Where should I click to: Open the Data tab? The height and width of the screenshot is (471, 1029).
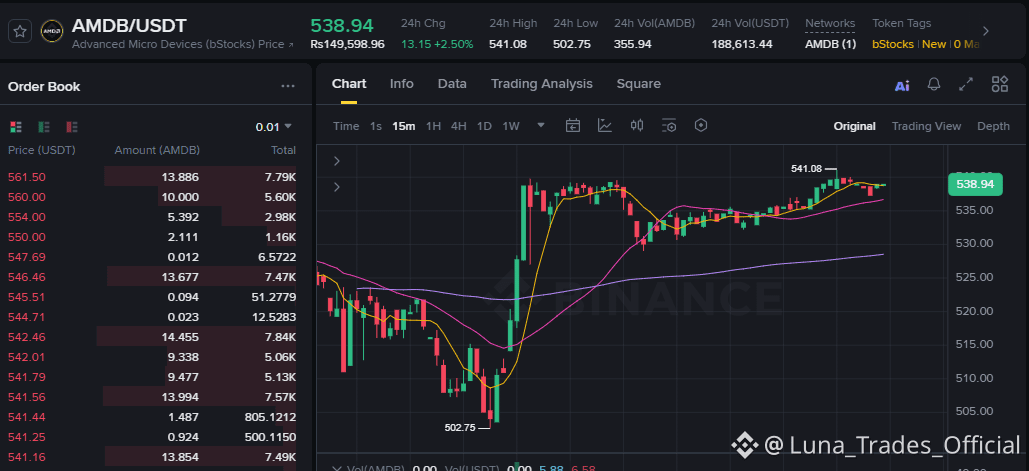click(452, 84)
